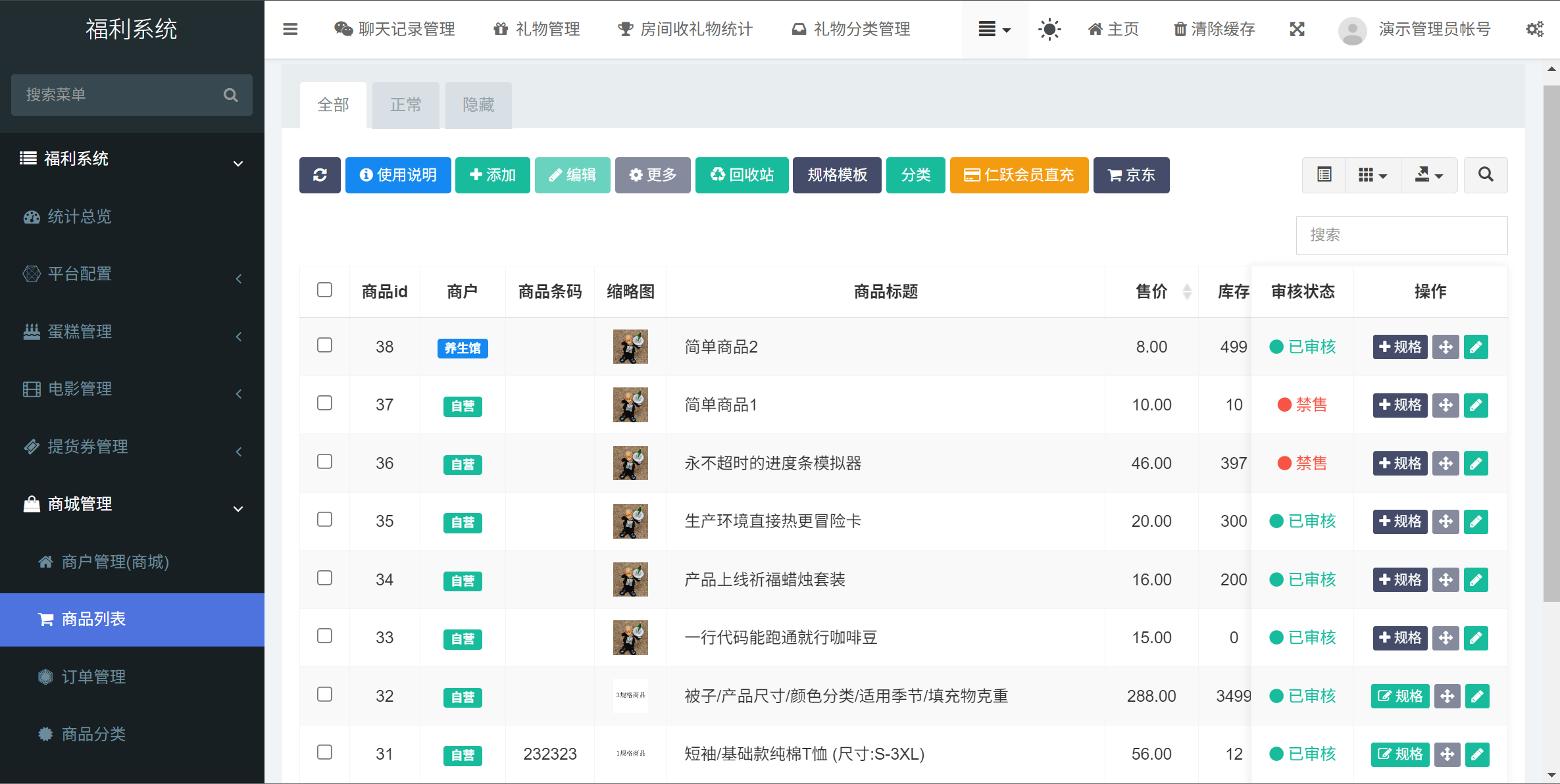Open the navigation tabs list dropdown

pyautogui.click(x=995, y=29)
